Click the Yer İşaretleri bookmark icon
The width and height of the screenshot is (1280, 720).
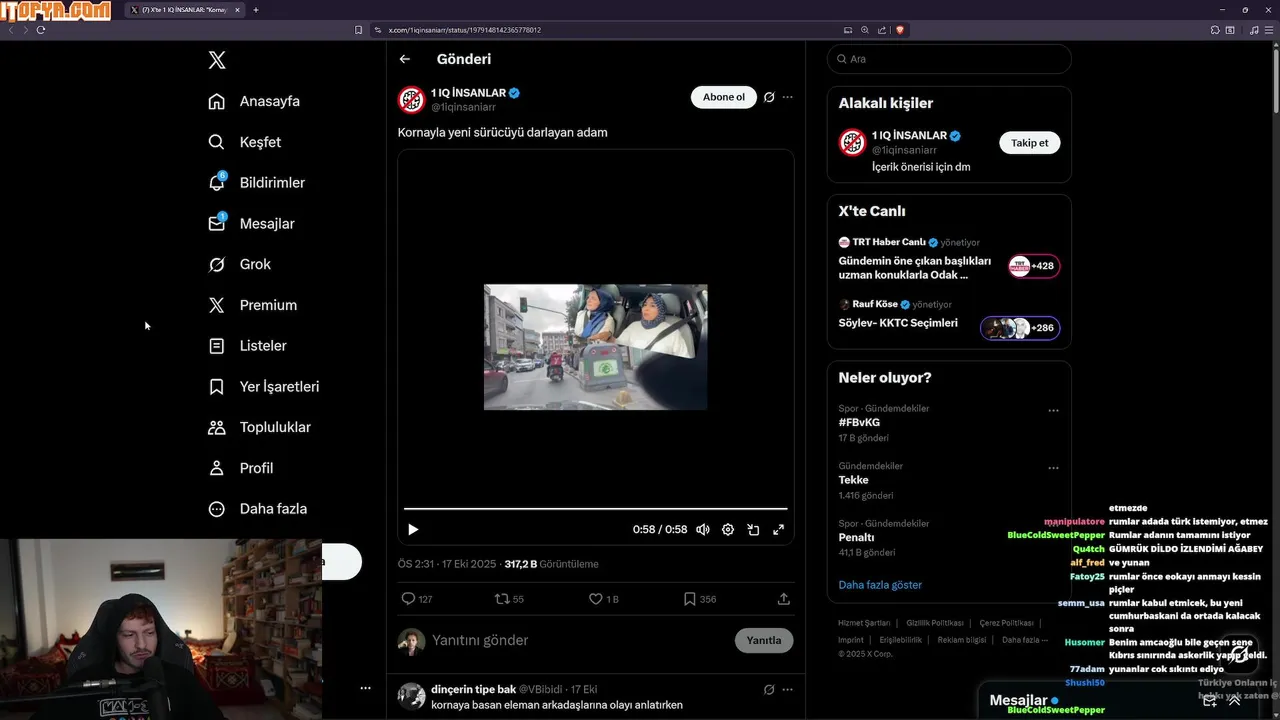tap(216, 386)
